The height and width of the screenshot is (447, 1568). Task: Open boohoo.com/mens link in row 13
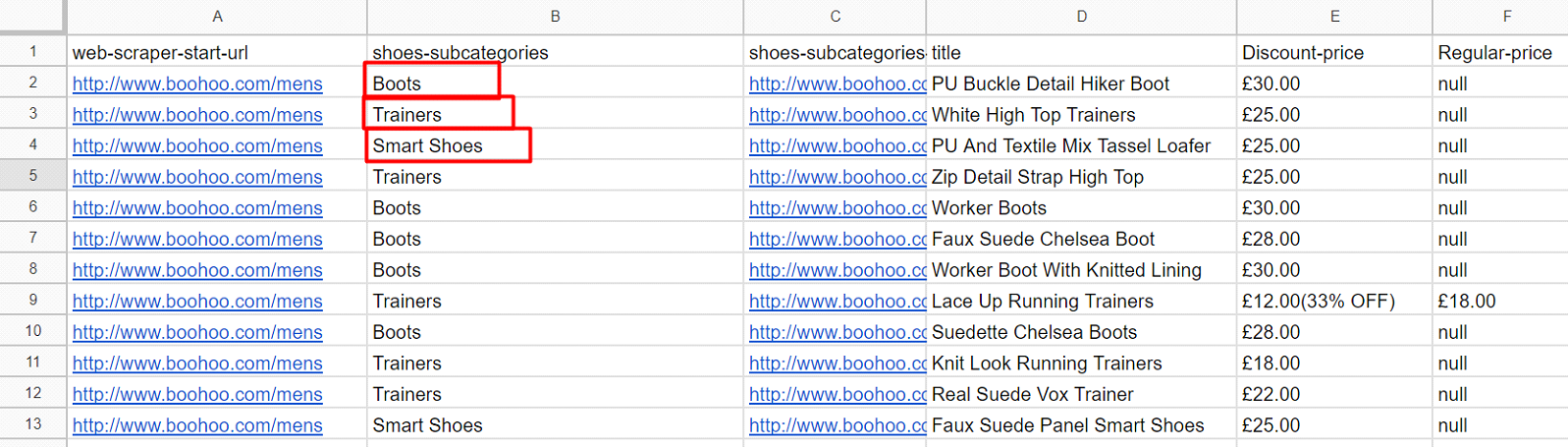[197, 425]
